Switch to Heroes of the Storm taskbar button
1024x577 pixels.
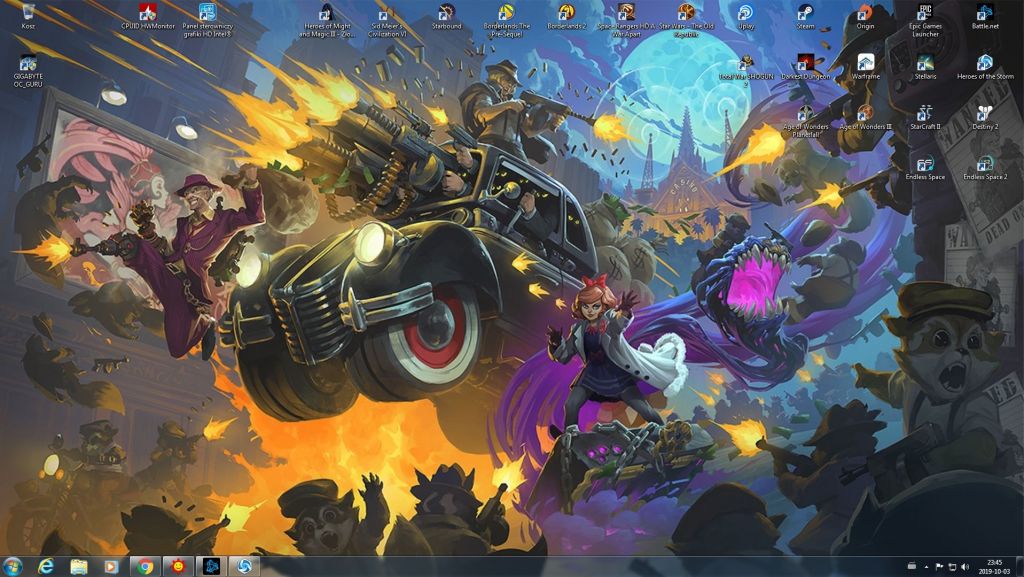244,567
